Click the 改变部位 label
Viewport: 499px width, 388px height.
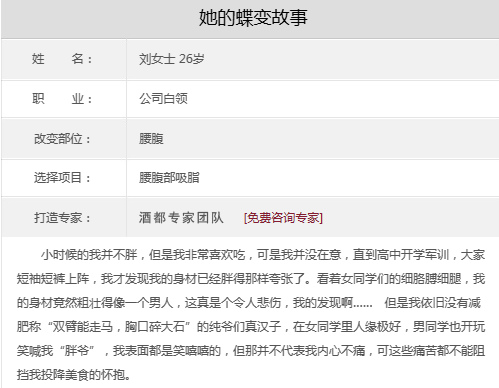[62, 139]
